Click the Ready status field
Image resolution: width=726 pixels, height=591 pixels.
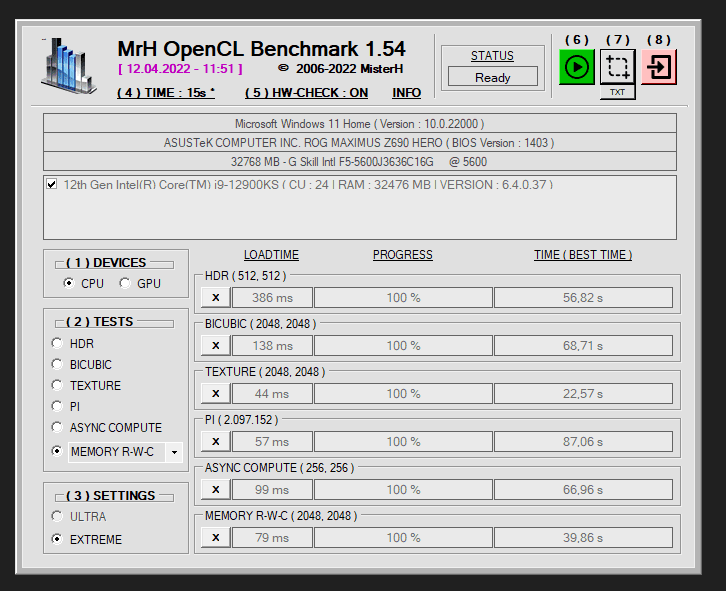[x=493, y=76]
